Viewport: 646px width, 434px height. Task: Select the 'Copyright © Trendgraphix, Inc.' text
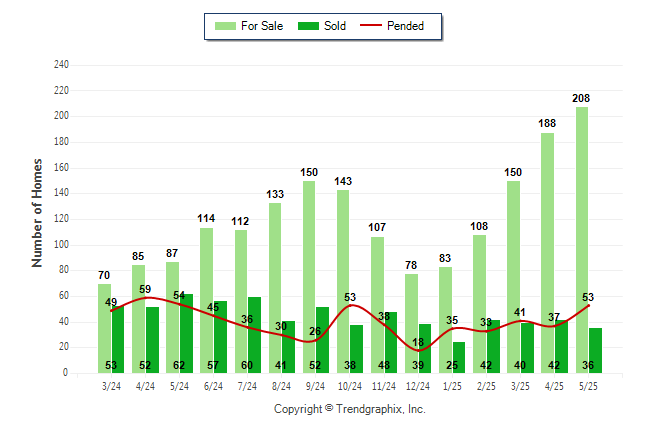(x=350, y=409)
